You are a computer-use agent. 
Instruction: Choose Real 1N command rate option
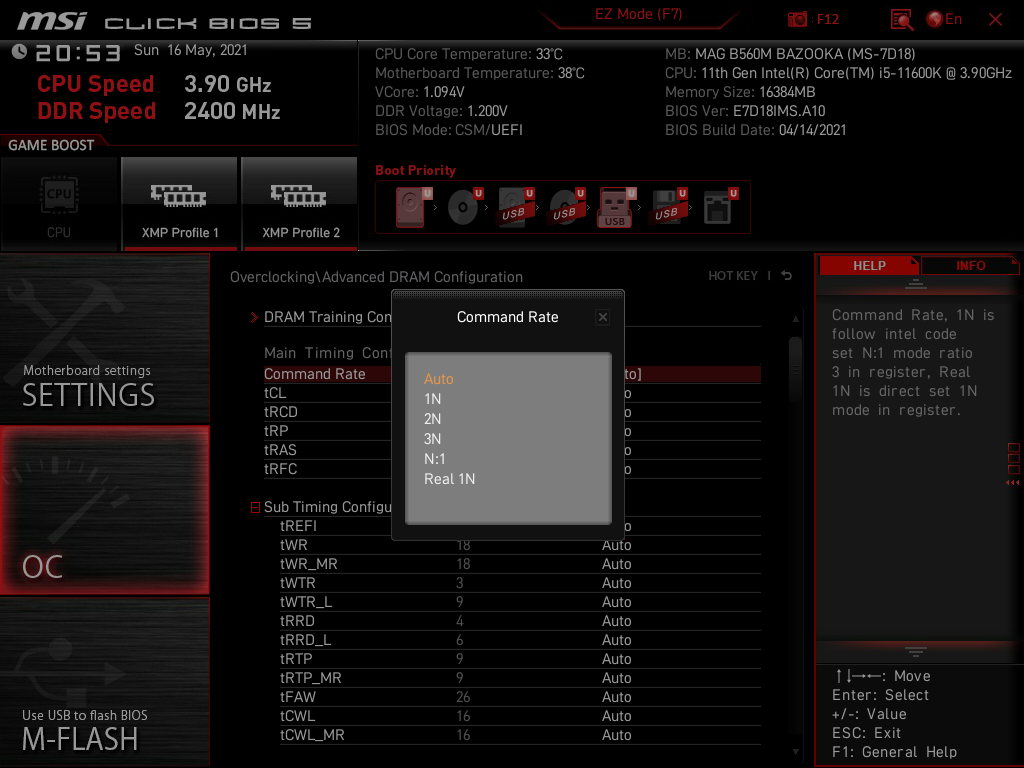point(450,479)
